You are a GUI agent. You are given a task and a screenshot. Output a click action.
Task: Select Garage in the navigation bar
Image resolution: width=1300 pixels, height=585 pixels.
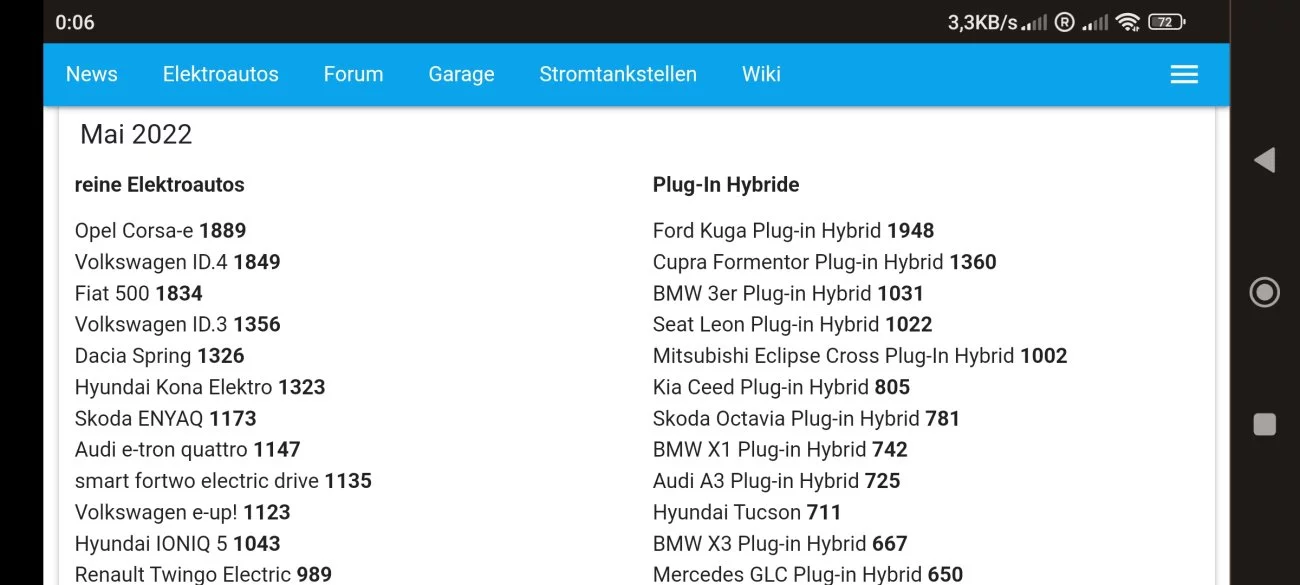click(x=461, y=74)
